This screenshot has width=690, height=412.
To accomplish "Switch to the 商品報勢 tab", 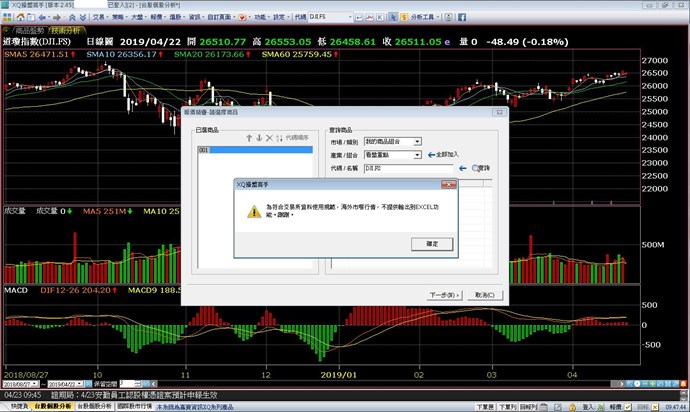I will [x=24, y=30].
